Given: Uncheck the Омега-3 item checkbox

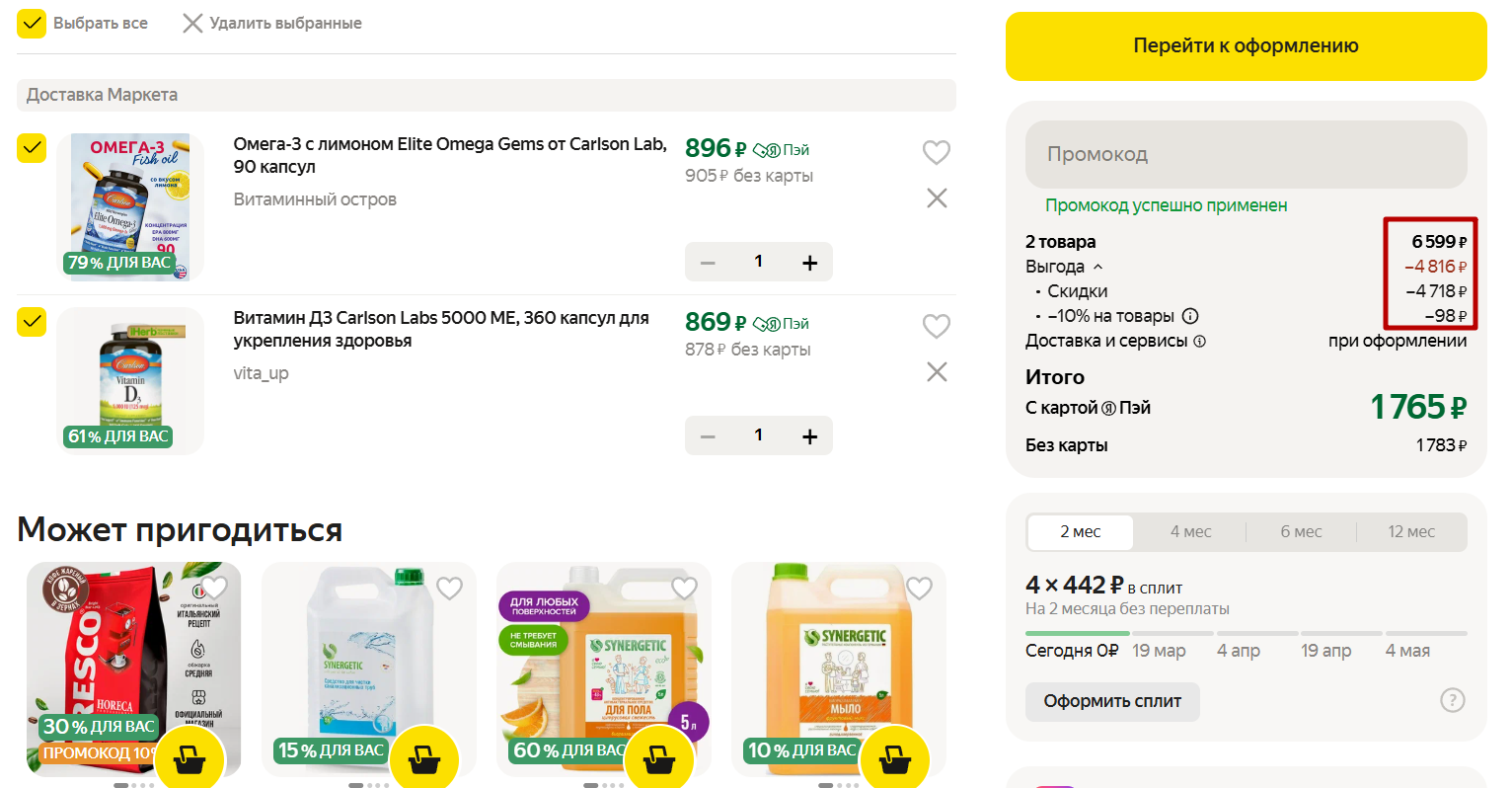Looking at the screenshot, I should tap(32, 148).
